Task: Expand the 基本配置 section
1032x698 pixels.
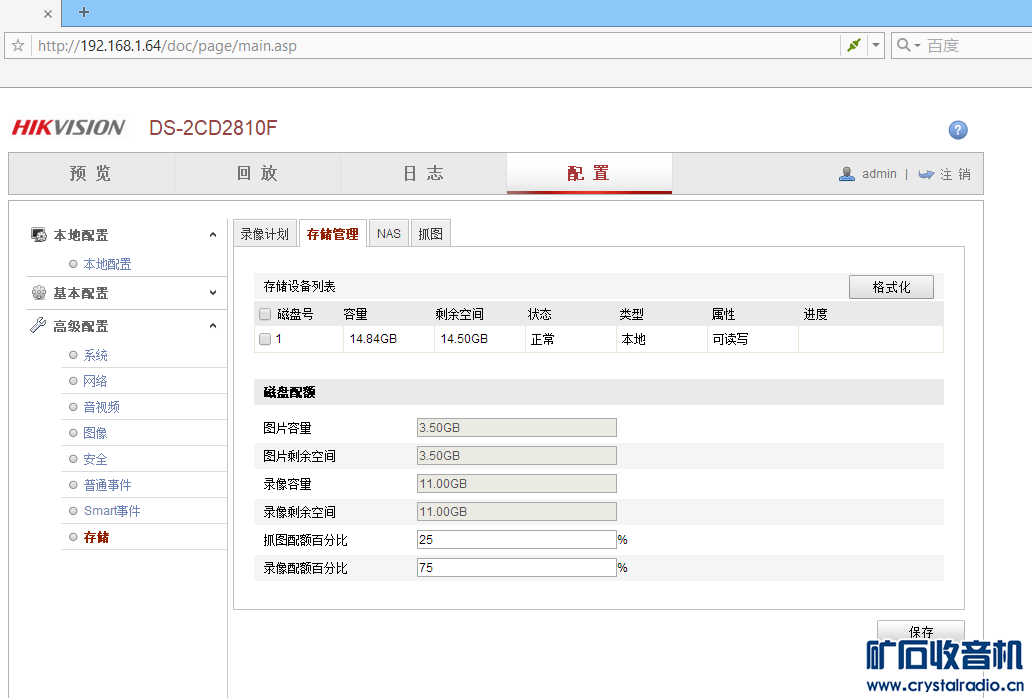Action: (x=212, y=293)
